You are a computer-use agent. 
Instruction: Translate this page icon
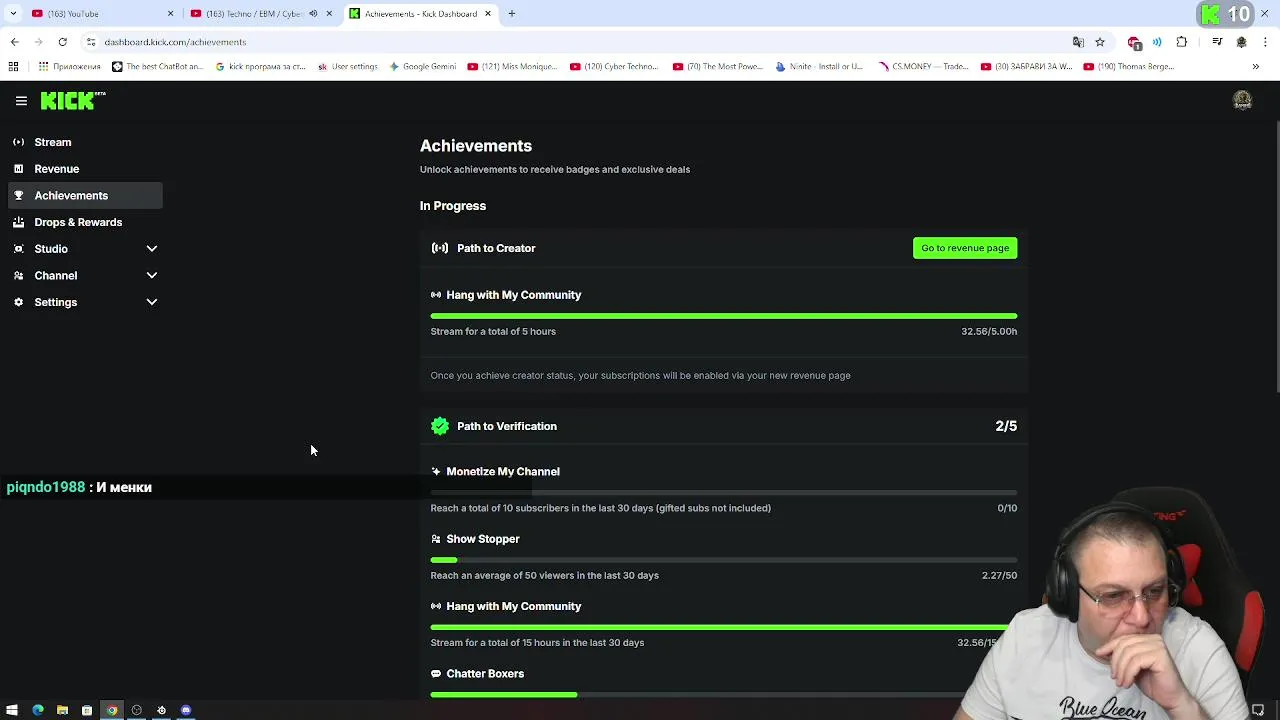coord(1078,42)
